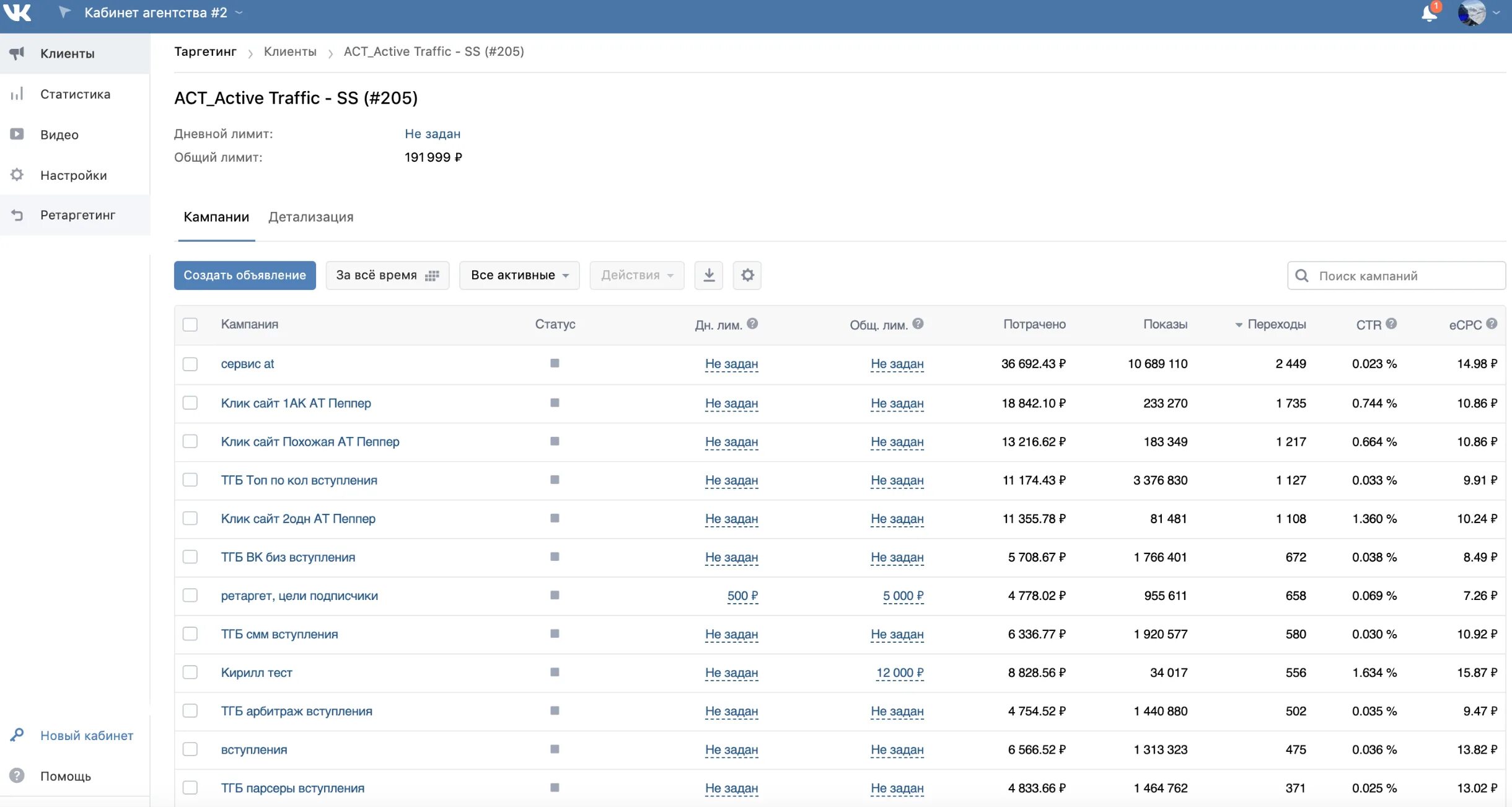
Task: Open notifications bell
Action: click(1429, 13)
